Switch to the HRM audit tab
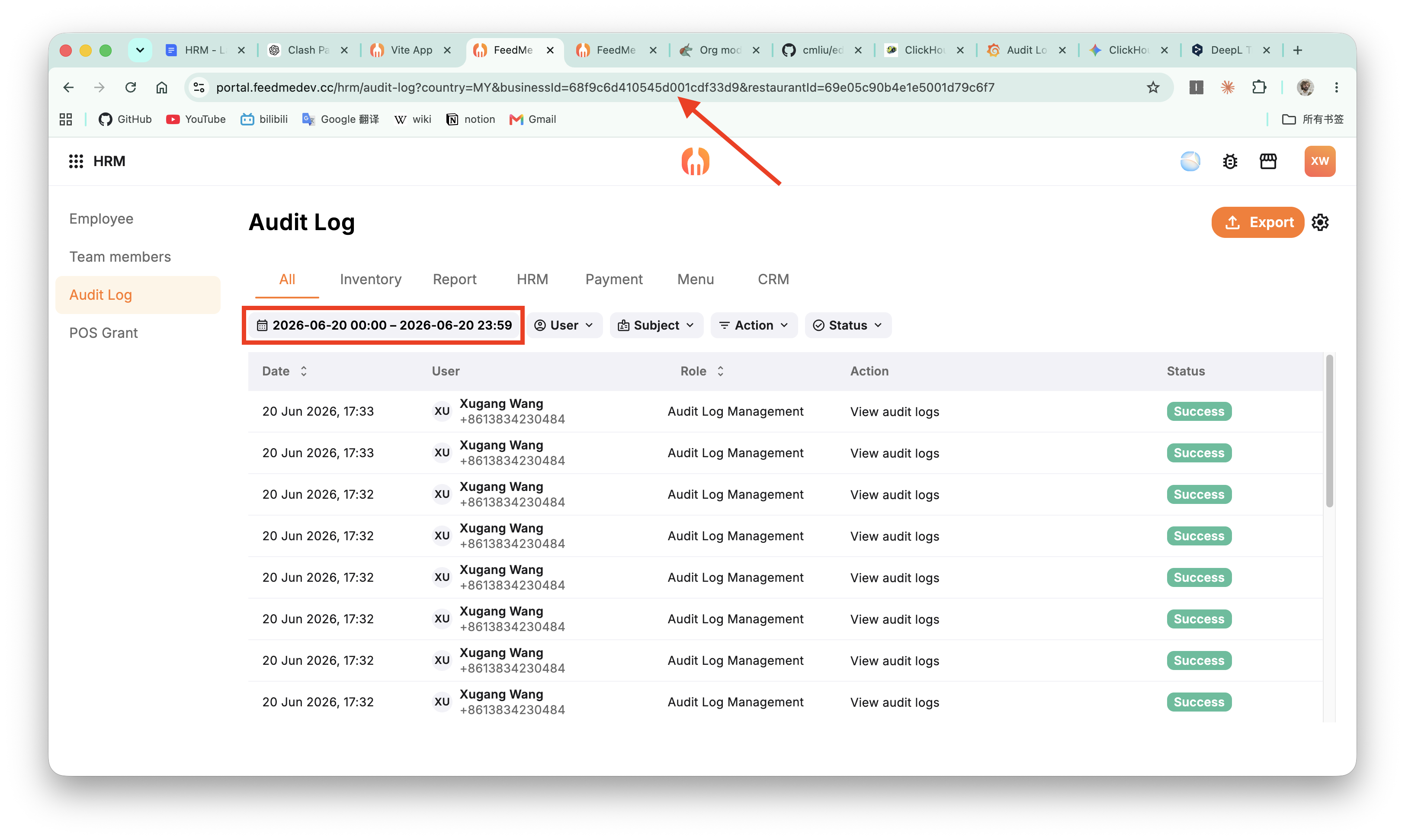 pos(532,279)
